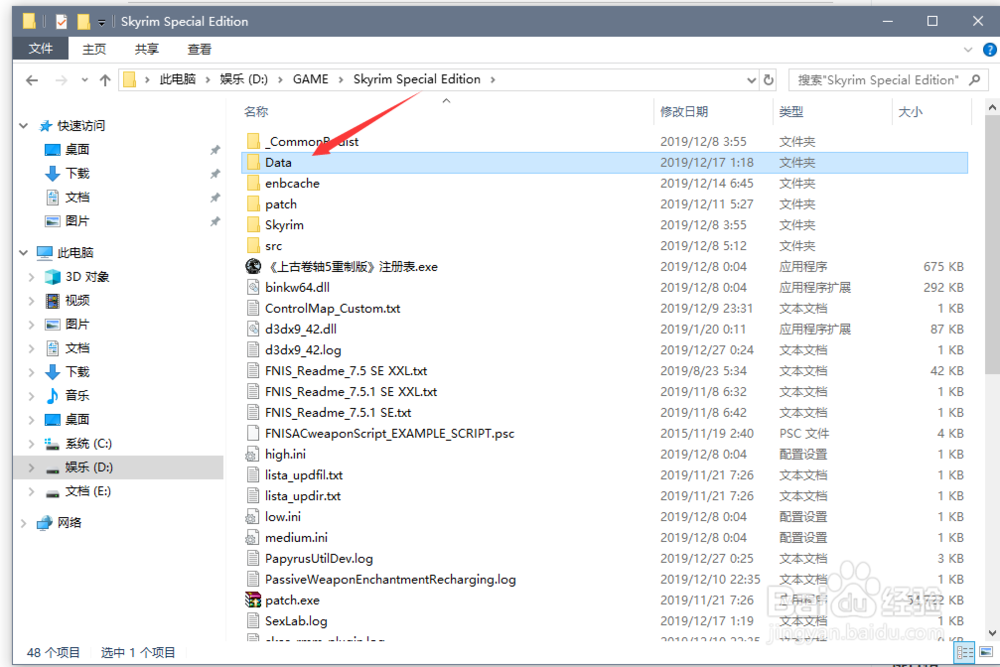Select d3dx9_42.dll file
The width and height of the screenshot is (1000, 667).
tap(300, 329)
